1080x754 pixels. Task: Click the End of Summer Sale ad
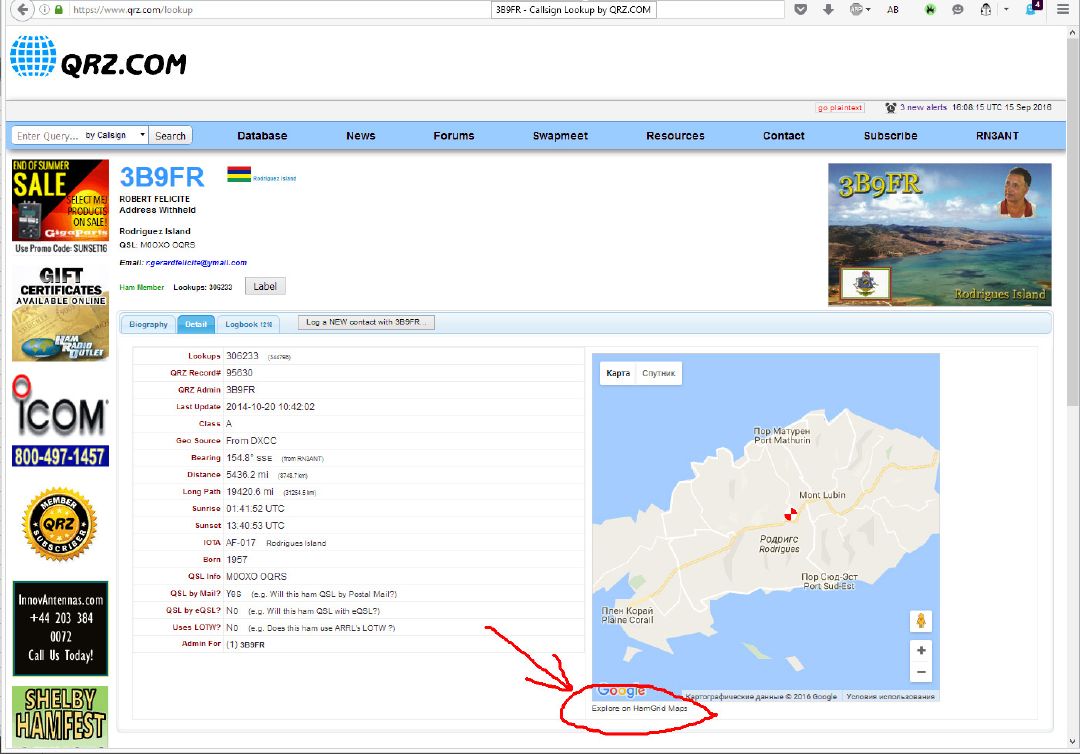pyautogui.click(x=61, y=207)
